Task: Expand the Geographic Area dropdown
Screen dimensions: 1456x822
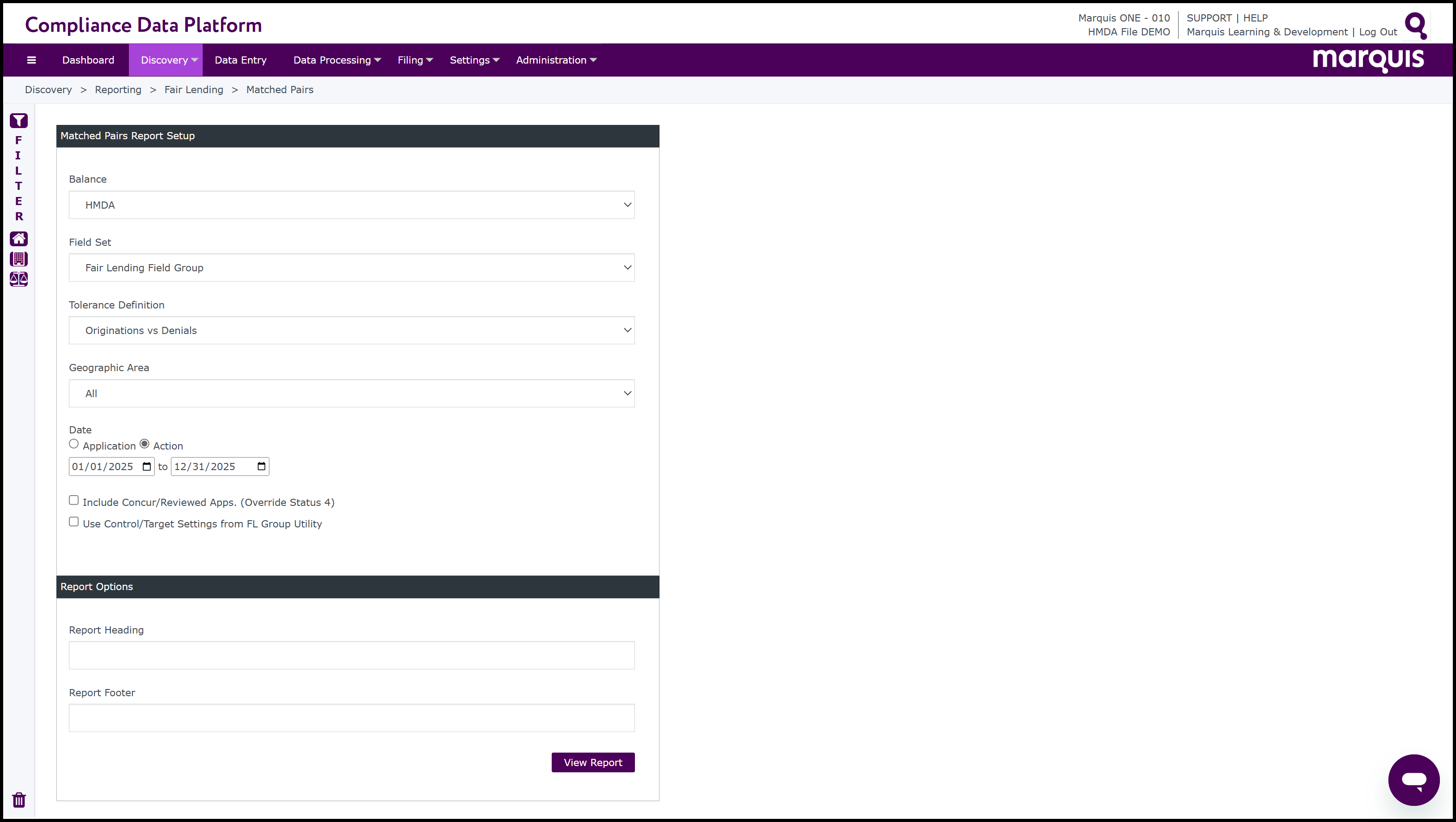Action: click(x=352, y=393)
